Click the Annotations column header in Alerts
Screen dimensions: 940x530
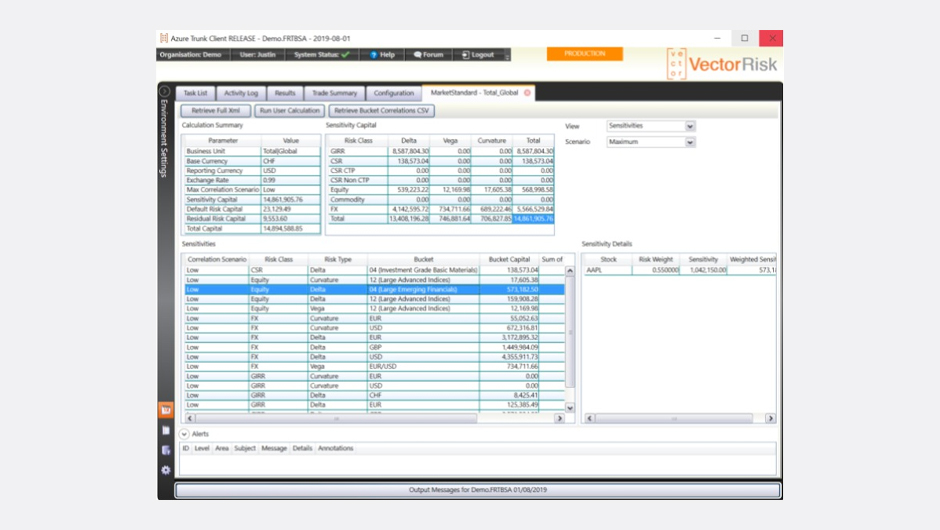[336, 448]
